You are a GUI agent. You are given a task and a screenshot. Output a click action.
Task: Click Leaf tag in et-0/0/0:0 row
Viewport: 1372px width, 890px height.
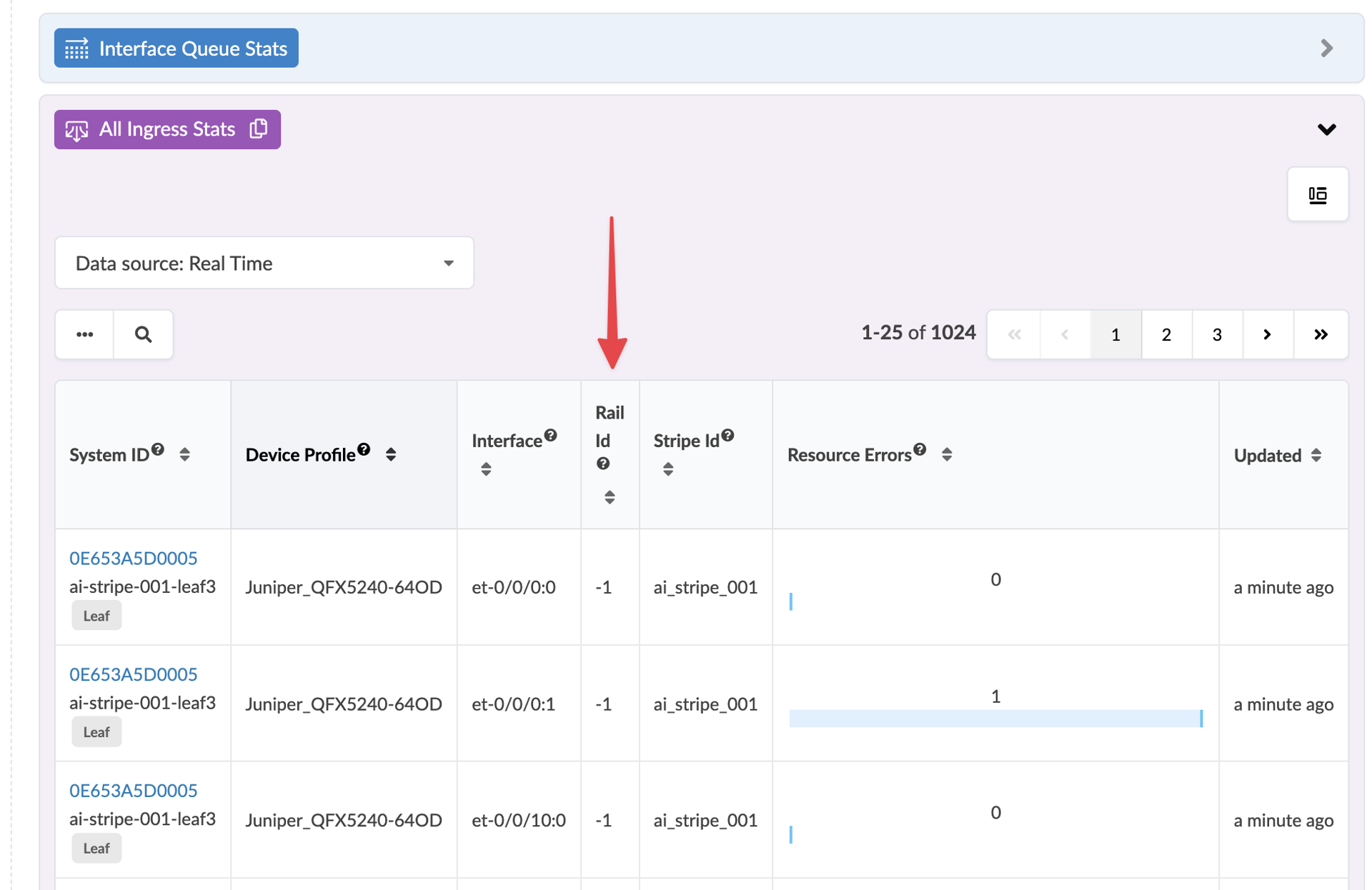coord(96,616)
